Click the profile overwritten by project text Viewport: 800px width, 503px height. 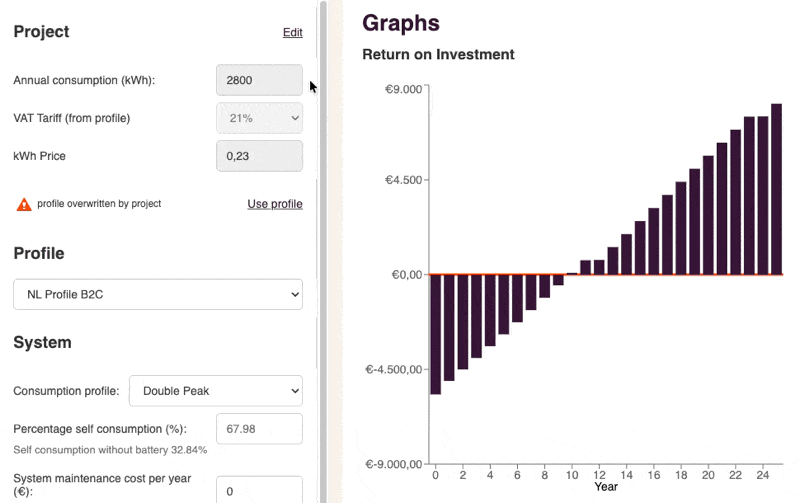tap(99, 204)
